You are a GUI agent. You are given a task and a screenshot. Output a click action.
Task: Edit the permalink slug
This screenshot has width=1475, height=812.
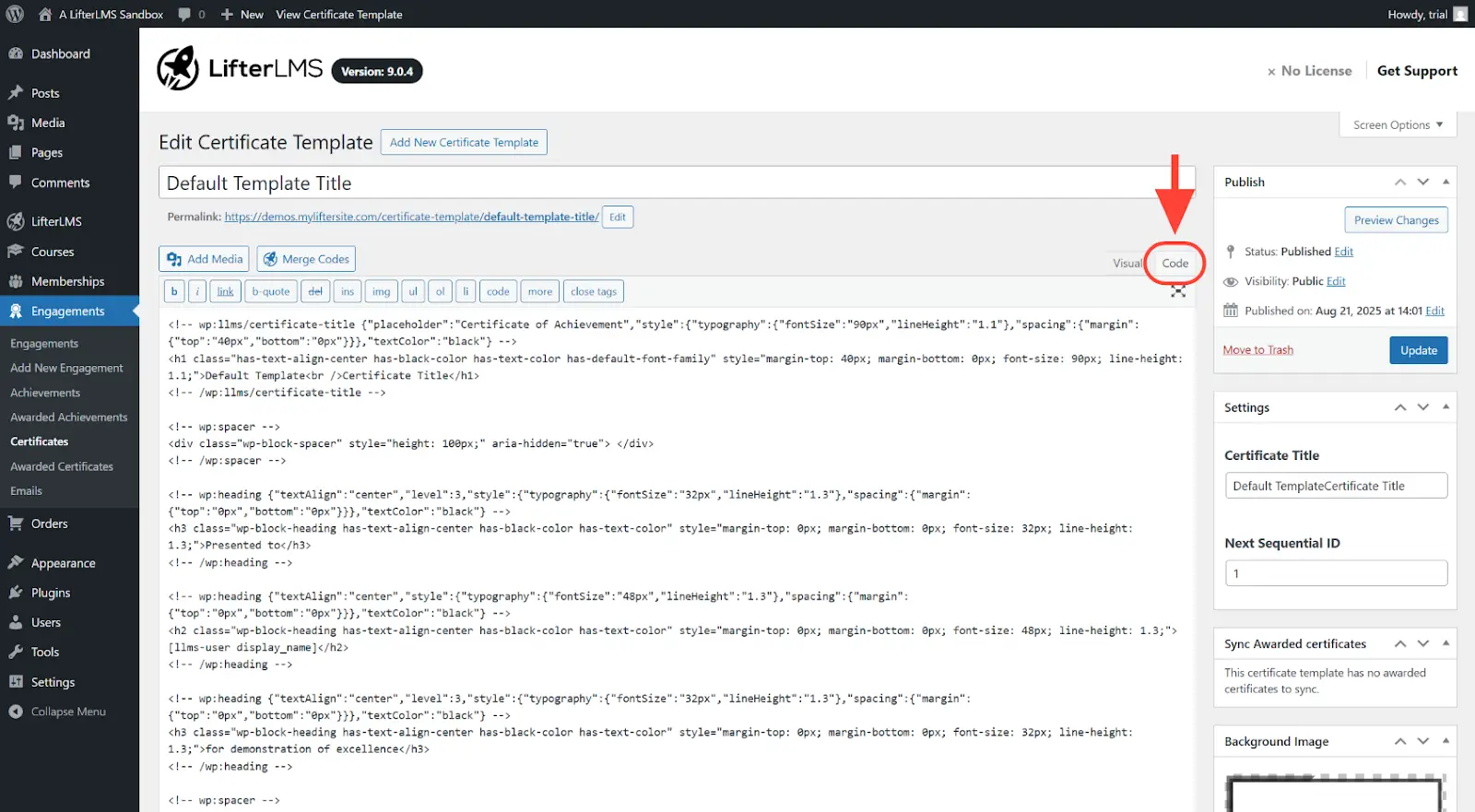[618, 218]
